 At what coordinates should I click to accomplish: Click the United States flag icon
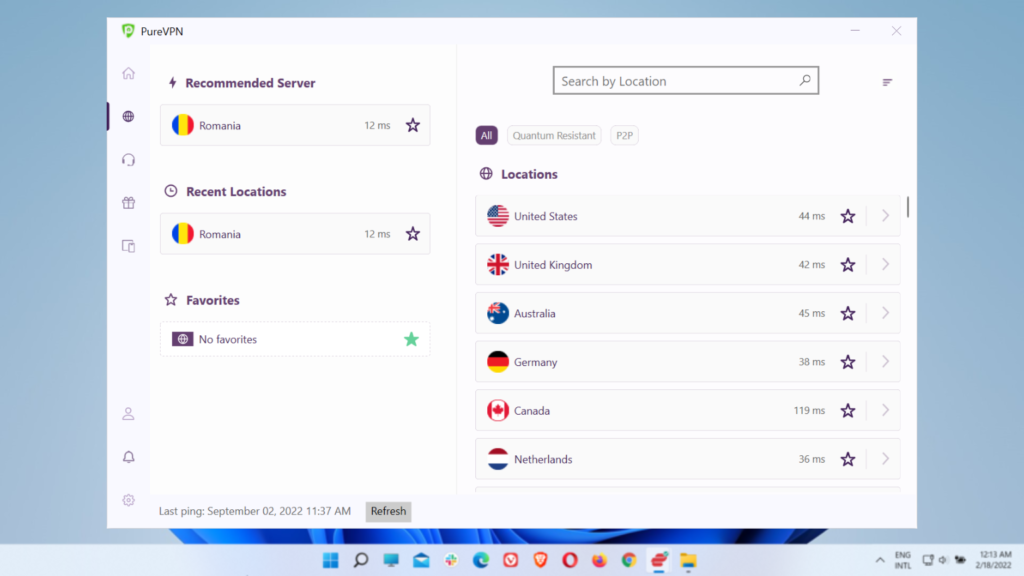point(498,216)
